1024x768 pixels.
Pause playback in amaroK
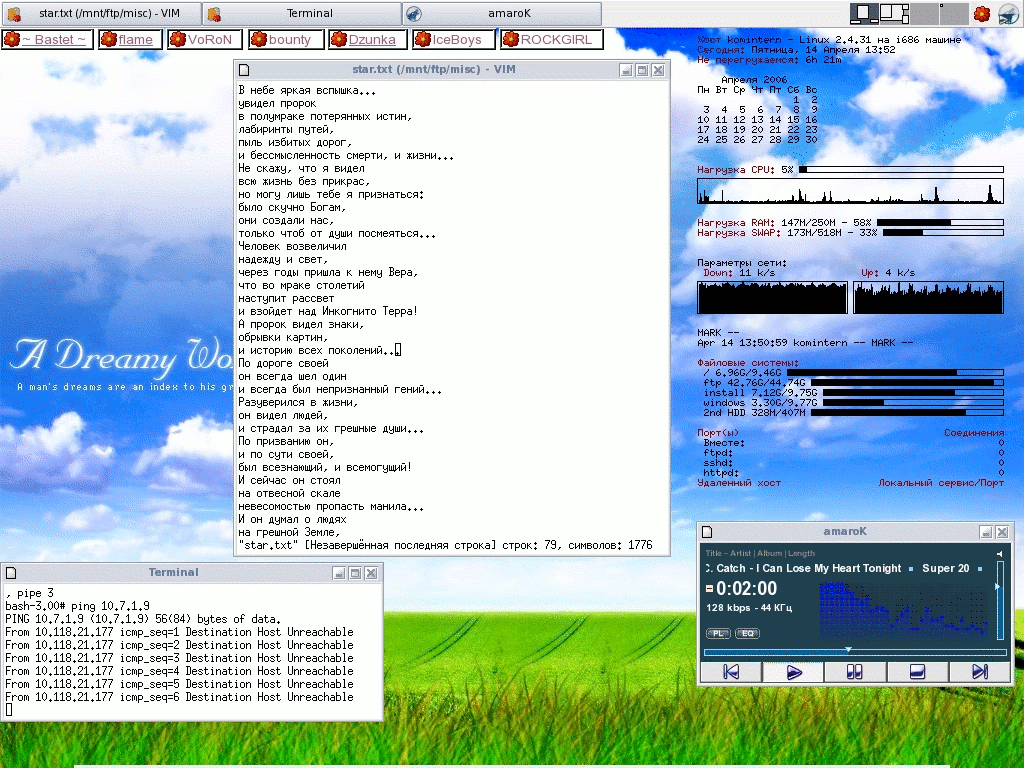855,672
